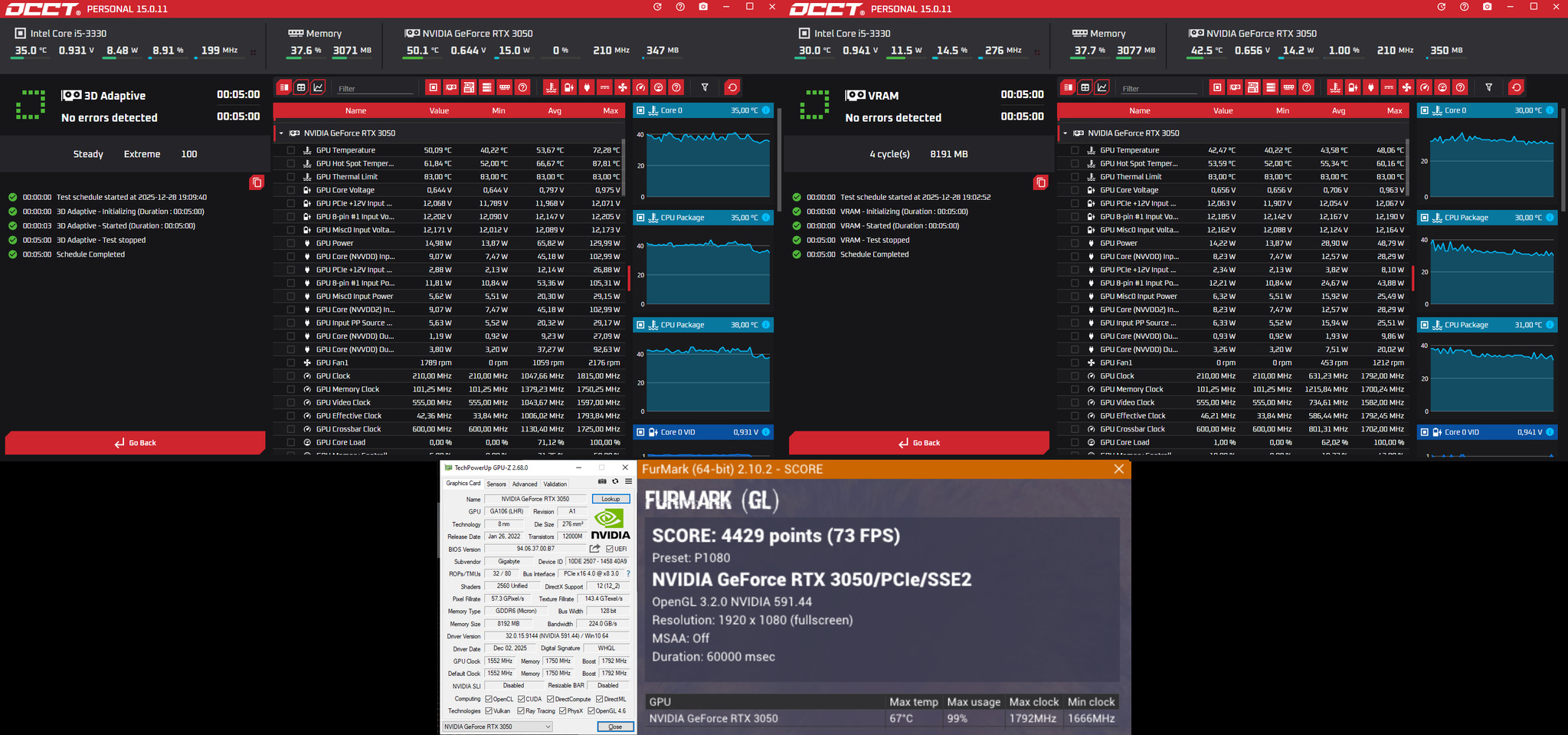Show temperature sensors in VRAM OCCT window
This screenshot has width=1568, height=735.
(1335, 87)
